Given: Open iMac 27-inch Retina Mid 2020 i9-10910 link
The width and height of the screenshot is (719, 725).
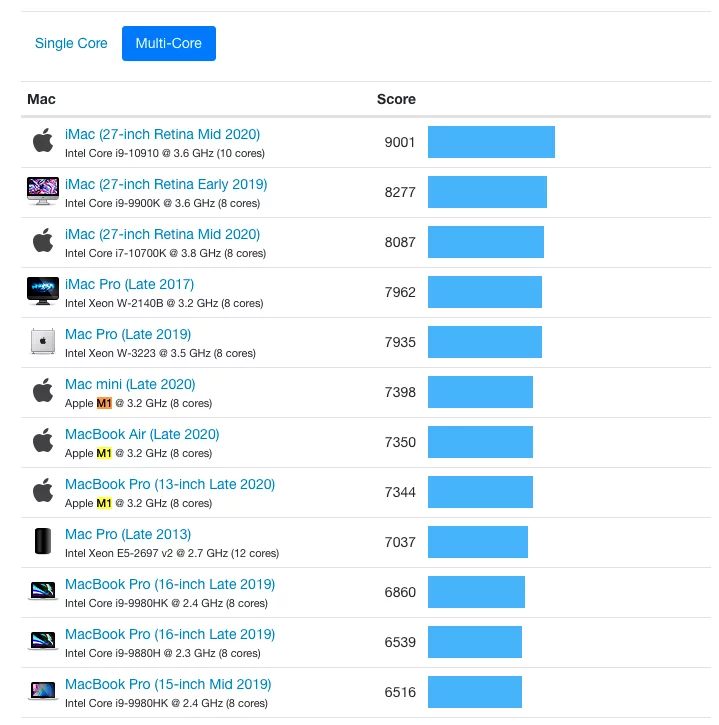Looking at the screenshot, I should (x=162, y=134).
